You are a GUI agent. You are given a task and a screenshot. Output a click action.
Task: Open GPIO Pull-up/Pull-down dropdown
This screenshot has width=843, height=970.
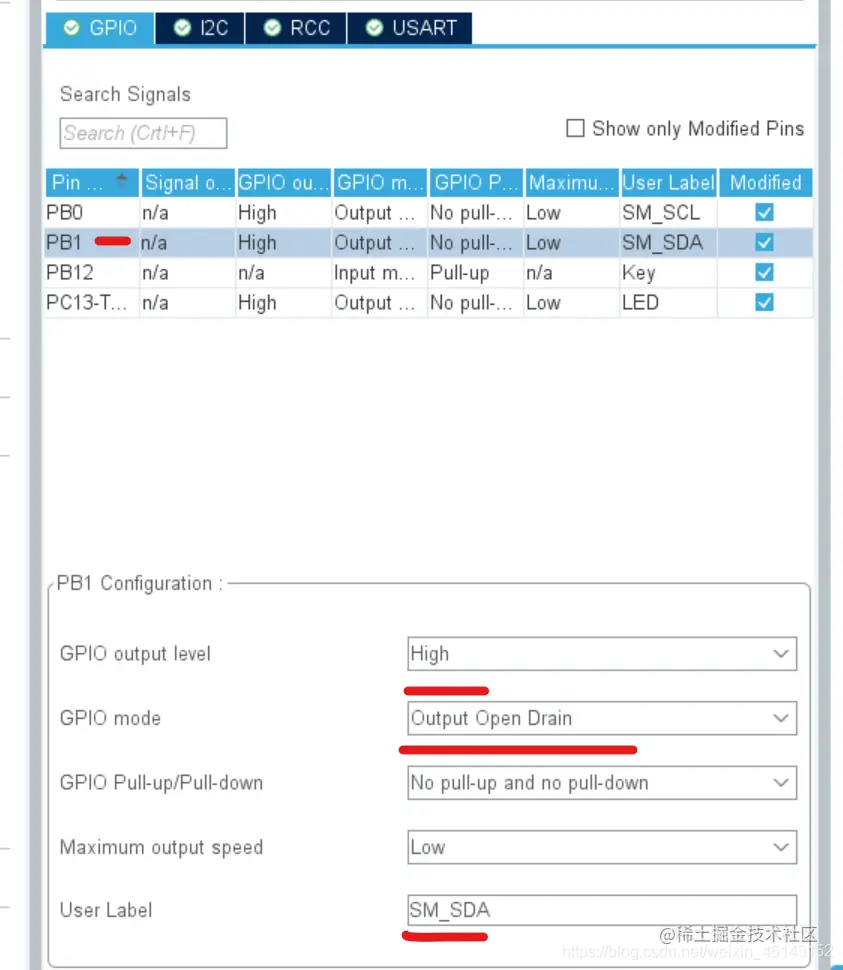[602, 783]
